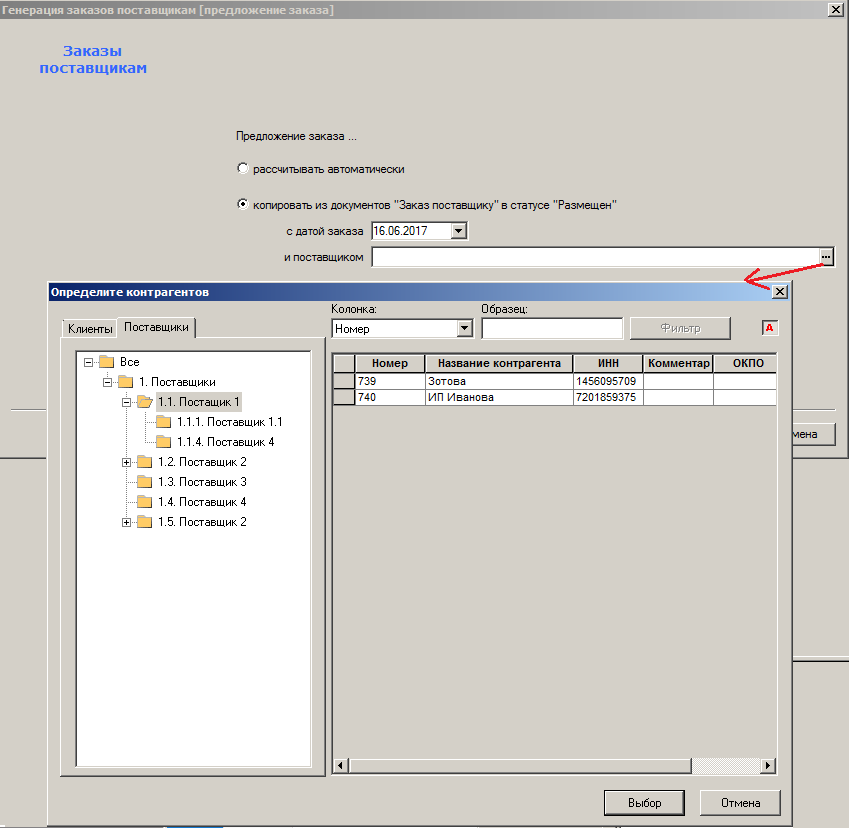Click the number cell 740
849x828 pixels.
tap(390, 397)
